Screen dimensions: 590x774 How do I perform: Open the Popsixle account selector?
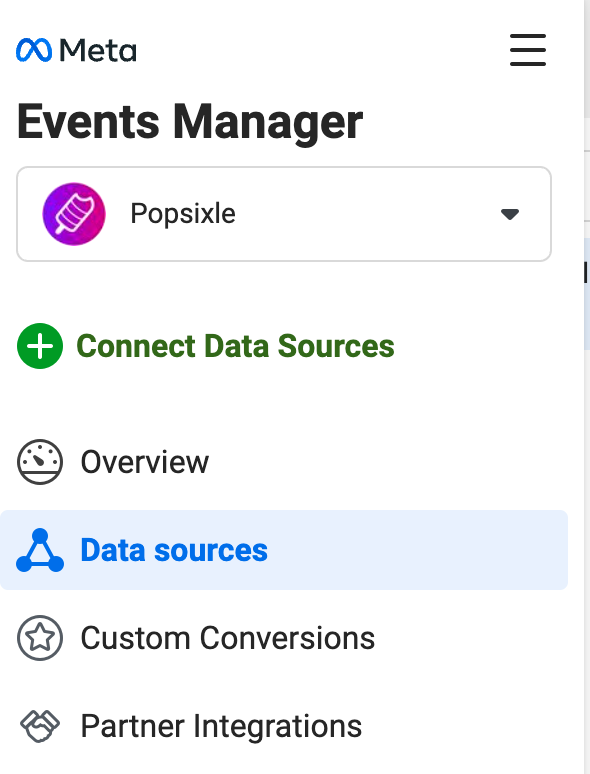tap(284, 214)
